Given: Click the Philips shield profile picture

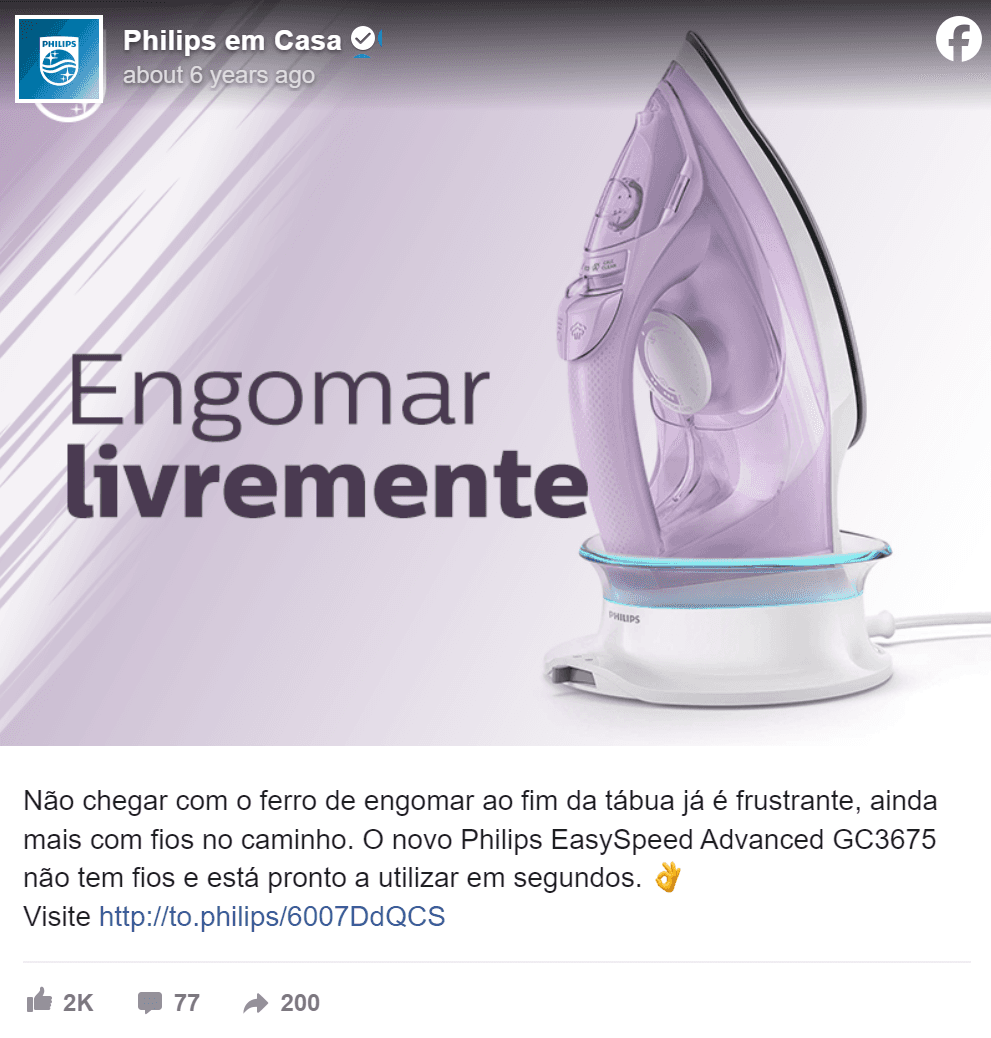Looking at the screenshot, I should (59, 59).
